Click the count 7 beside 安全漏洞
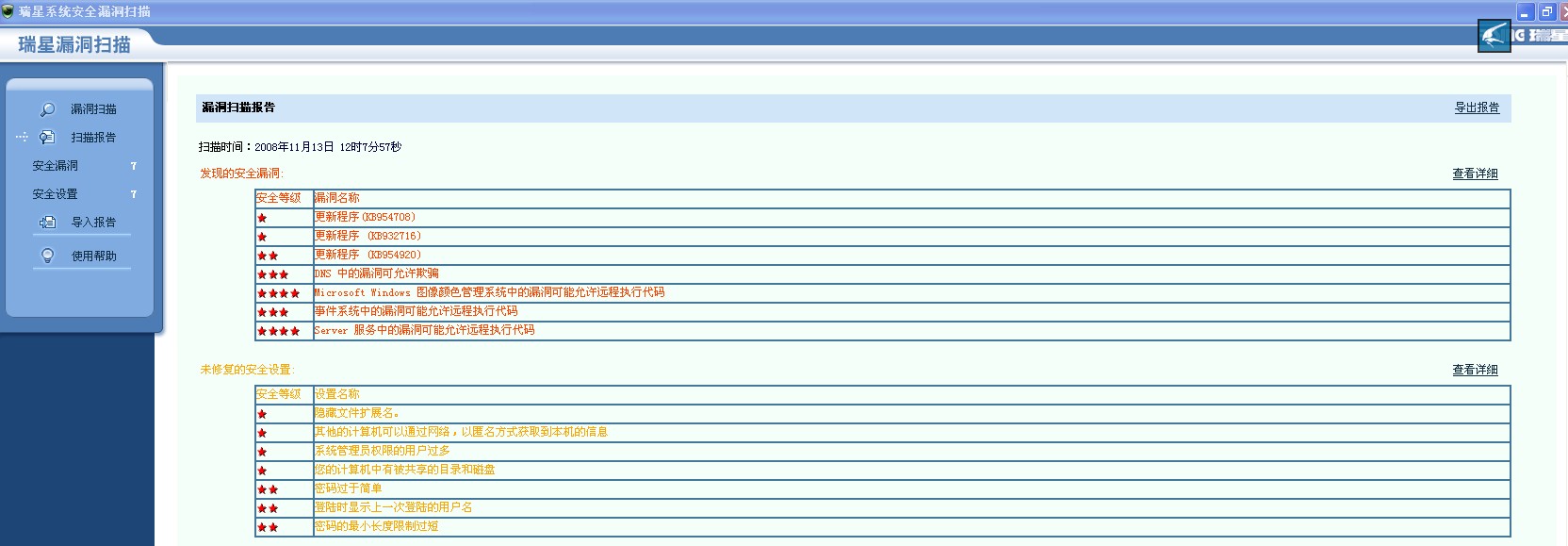The width and height of the screenshot is (1568, 546). tap(134, 166)
